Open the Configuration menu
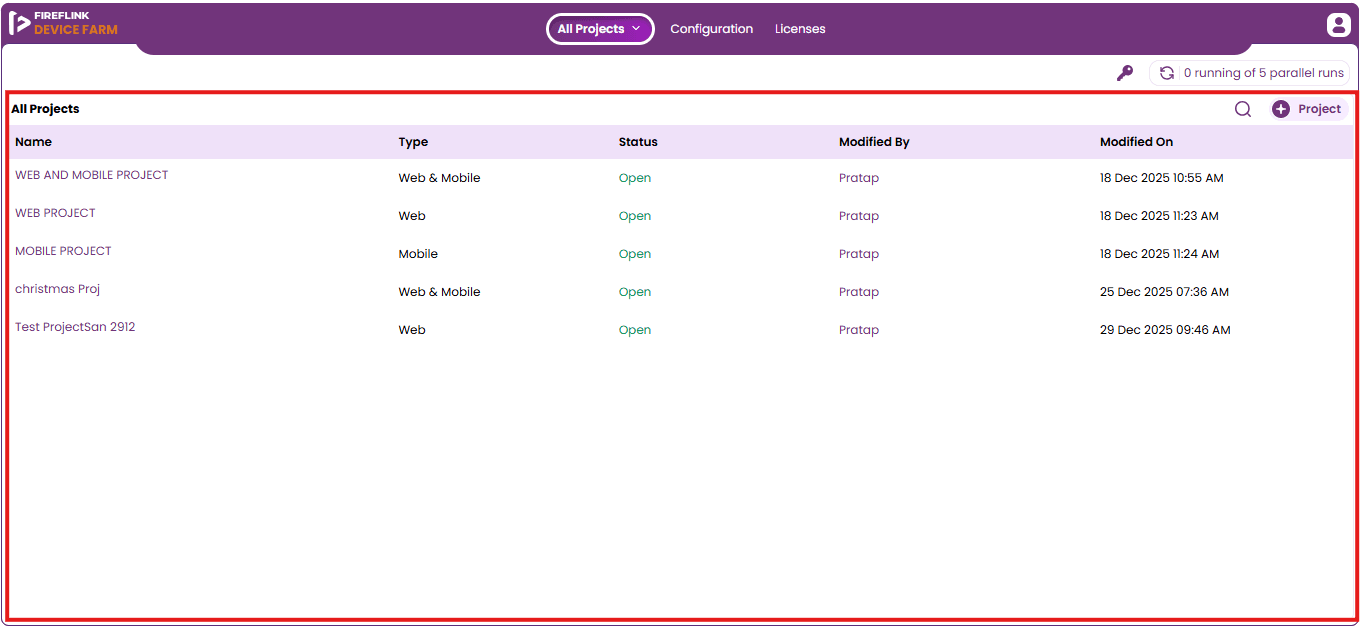Image resolution: width=1362 pixels, height=628 pixels. pyautogui.click(x=712, y=29)
